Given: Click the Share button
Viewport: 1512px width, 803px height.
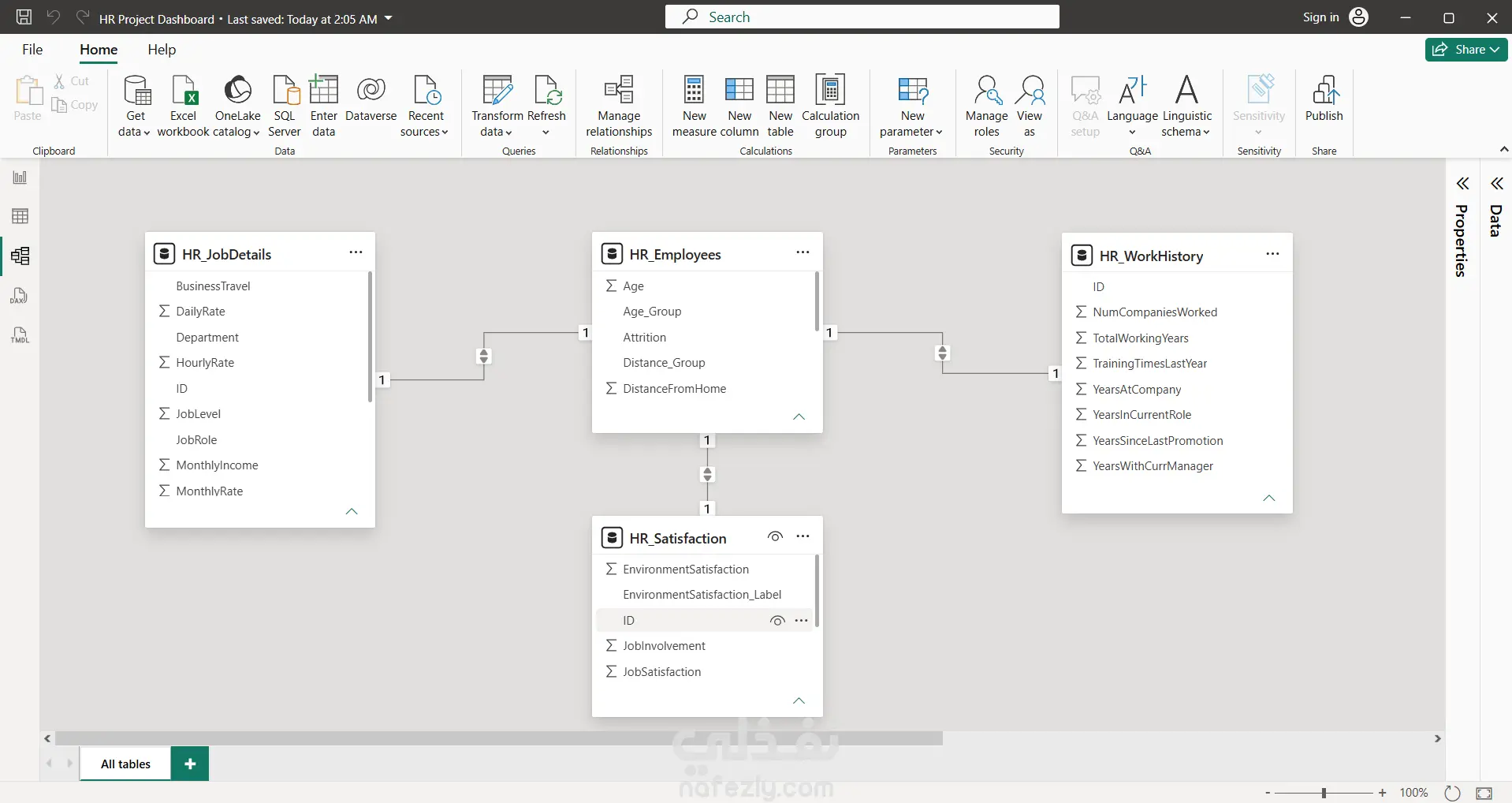Looking at the screenshot, I should coord(1466,50).
